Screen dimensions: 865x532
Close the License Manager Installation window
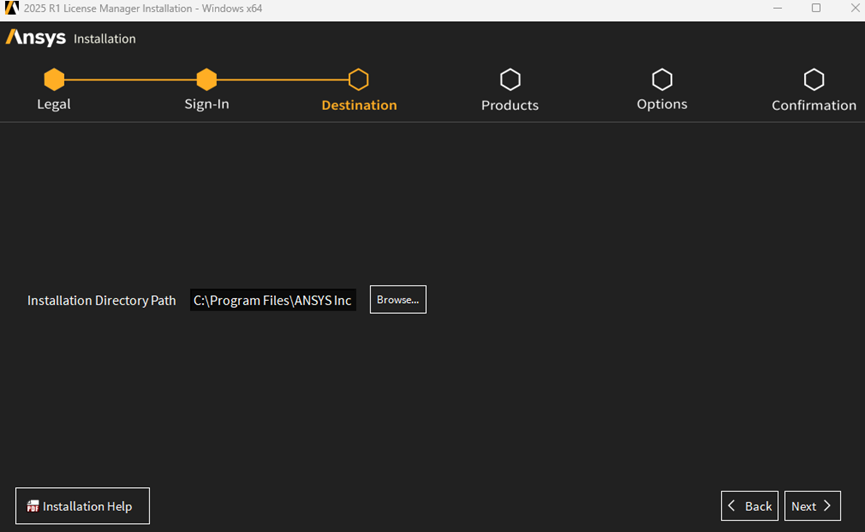click(x=855, y=8)
